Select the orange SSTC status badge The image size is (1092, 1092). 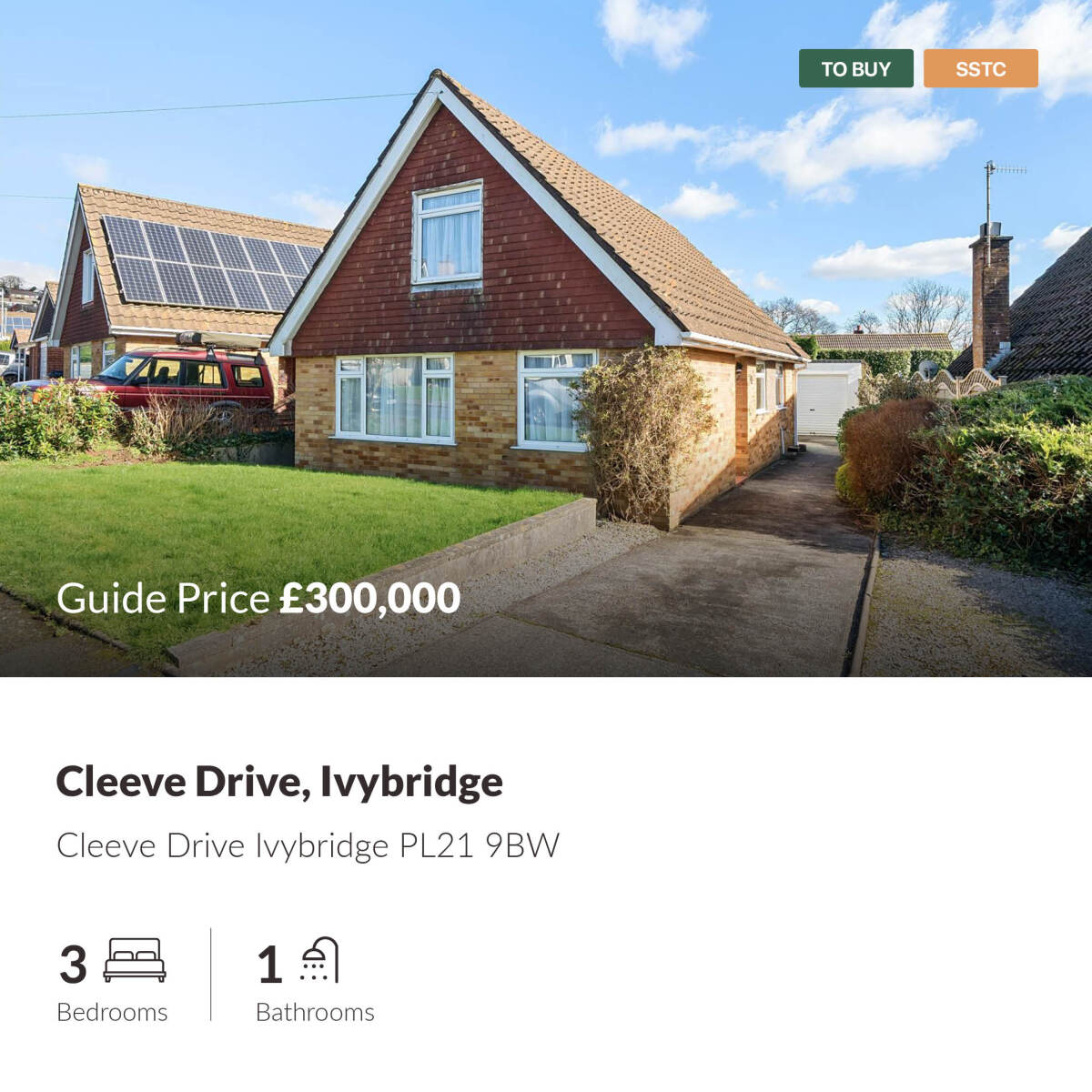[980, 68]
